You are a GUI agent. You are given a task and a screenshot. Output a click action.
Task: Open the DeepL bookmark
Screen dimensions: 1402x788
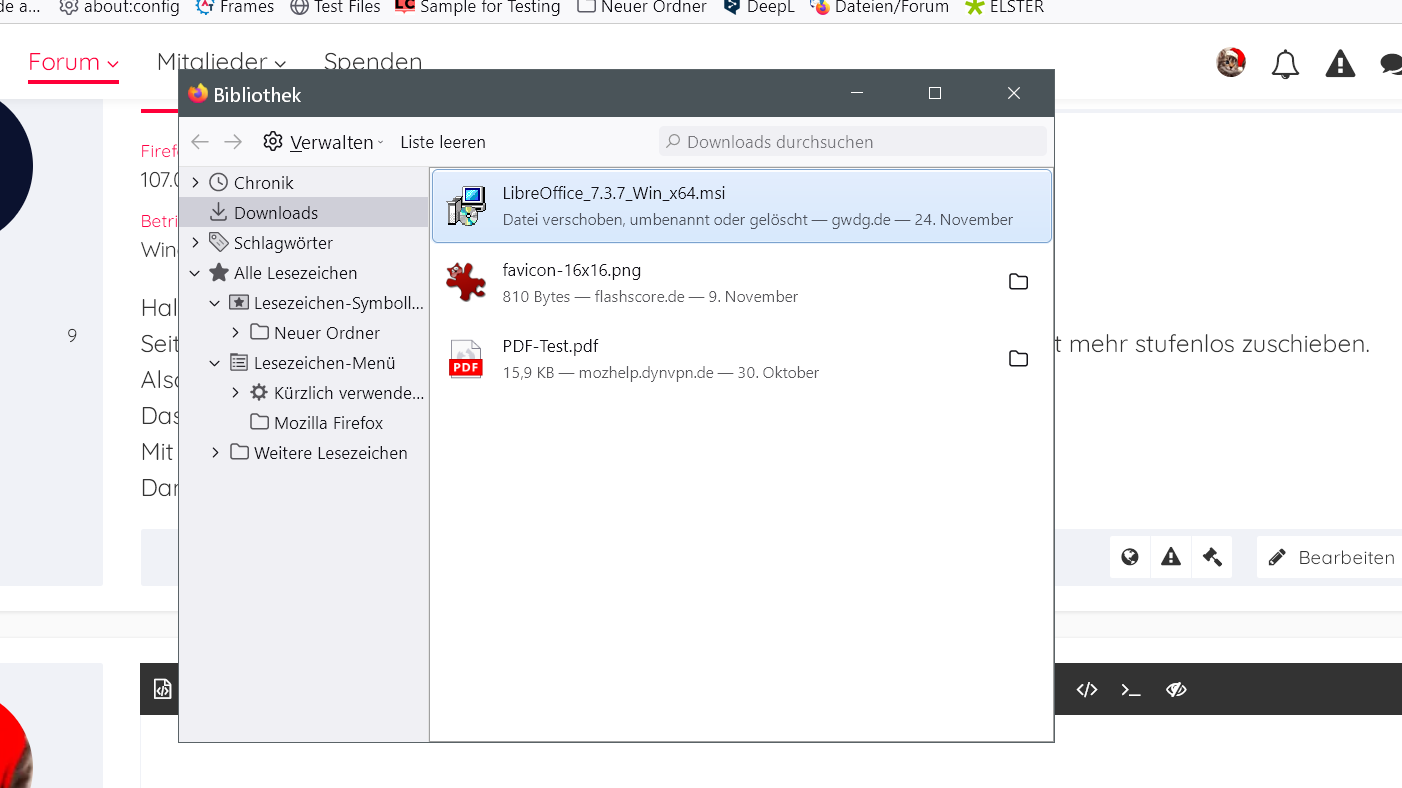coord(758,8)
